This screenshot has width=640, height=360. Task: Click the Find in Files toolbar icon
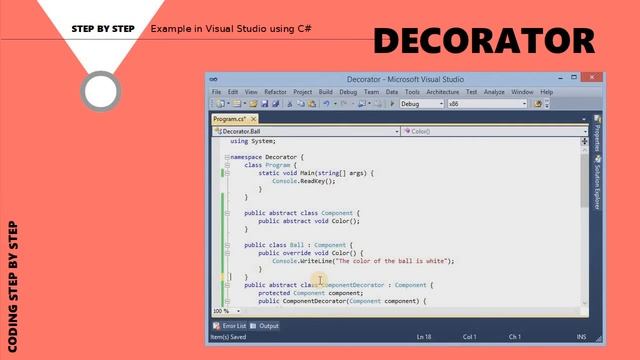(x=537, y=104)
